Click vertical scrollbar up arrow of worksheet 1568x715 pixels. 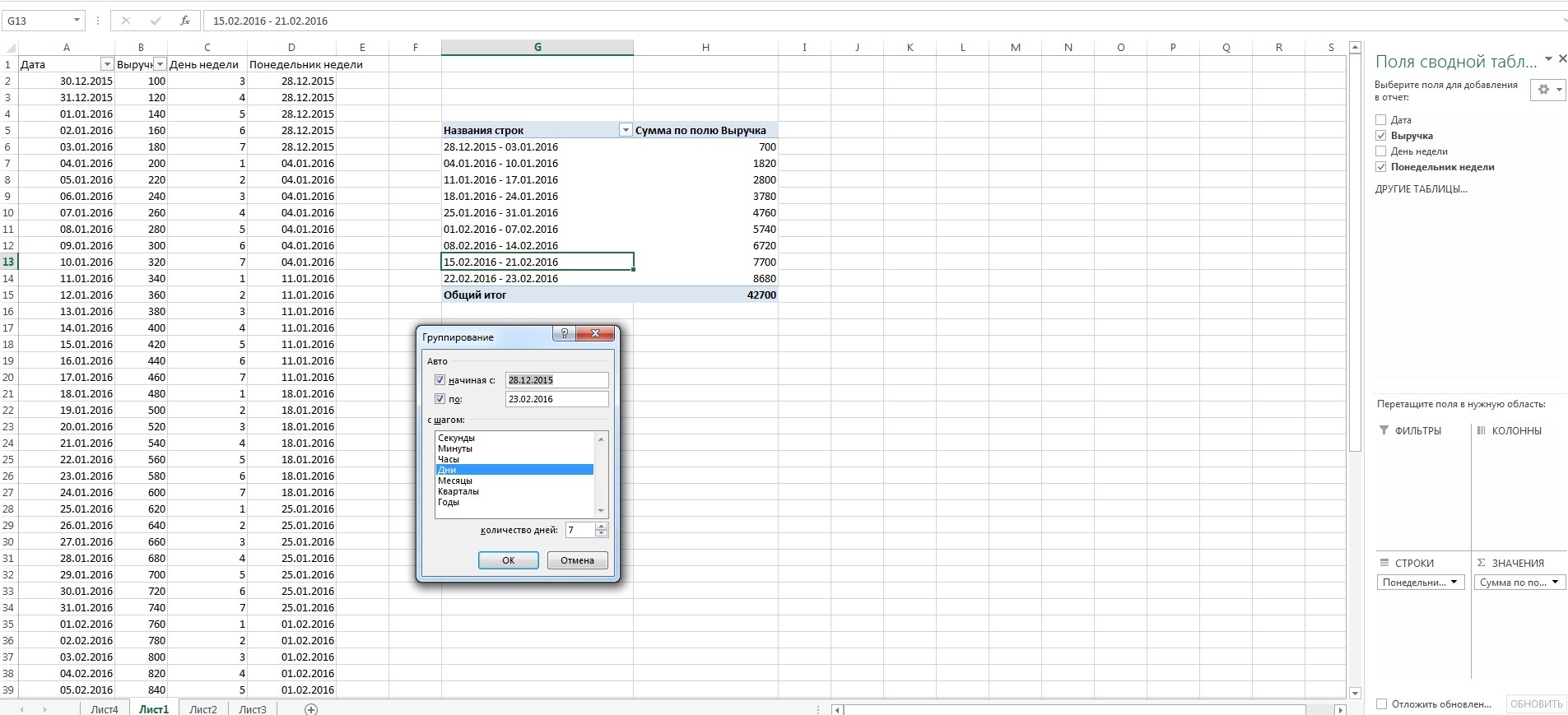click(1356, 48)
